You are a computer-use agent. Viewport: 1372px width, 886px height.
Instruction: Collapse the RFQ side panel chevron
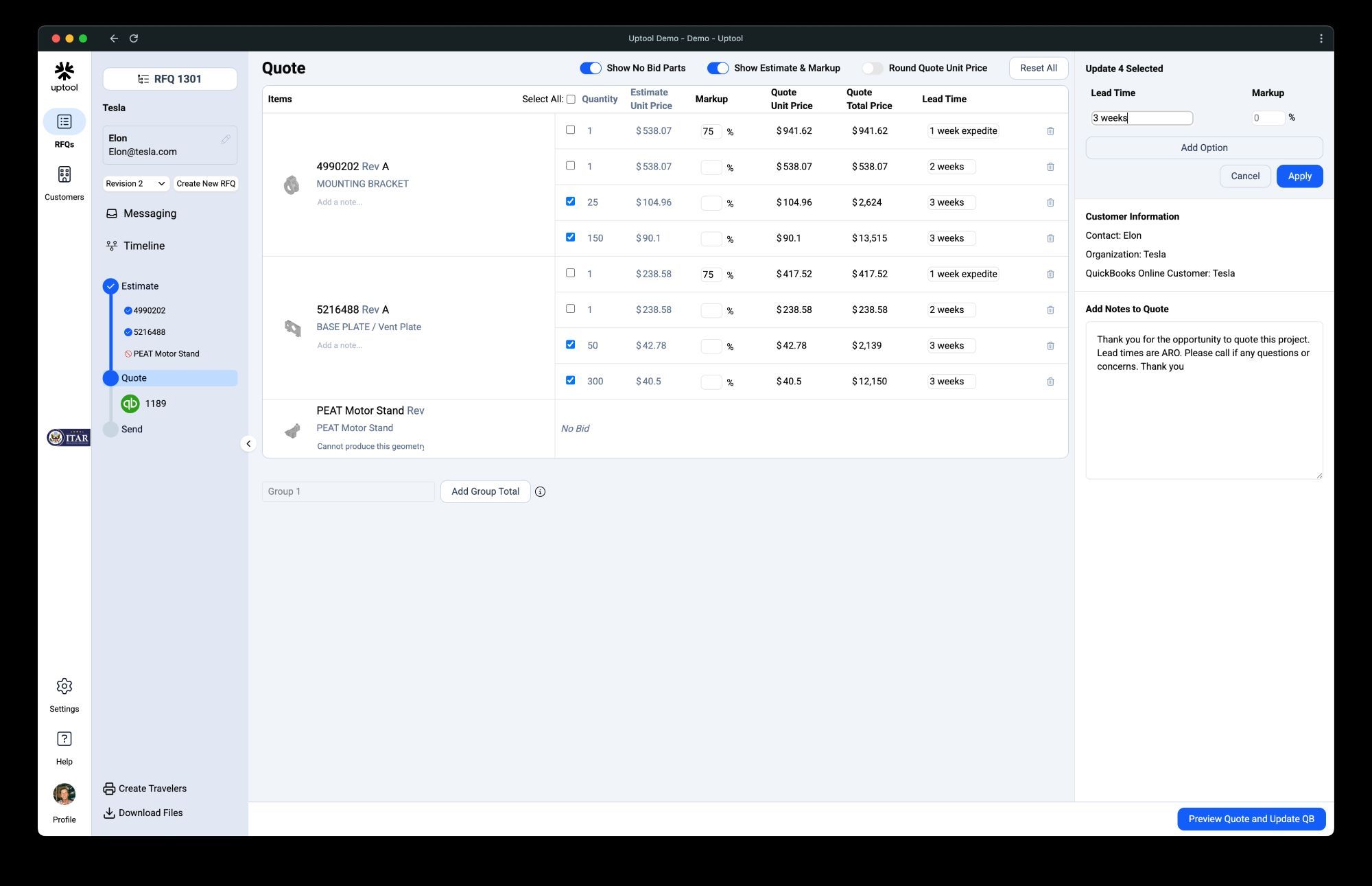pyautogui.click(x=248, y=444)
